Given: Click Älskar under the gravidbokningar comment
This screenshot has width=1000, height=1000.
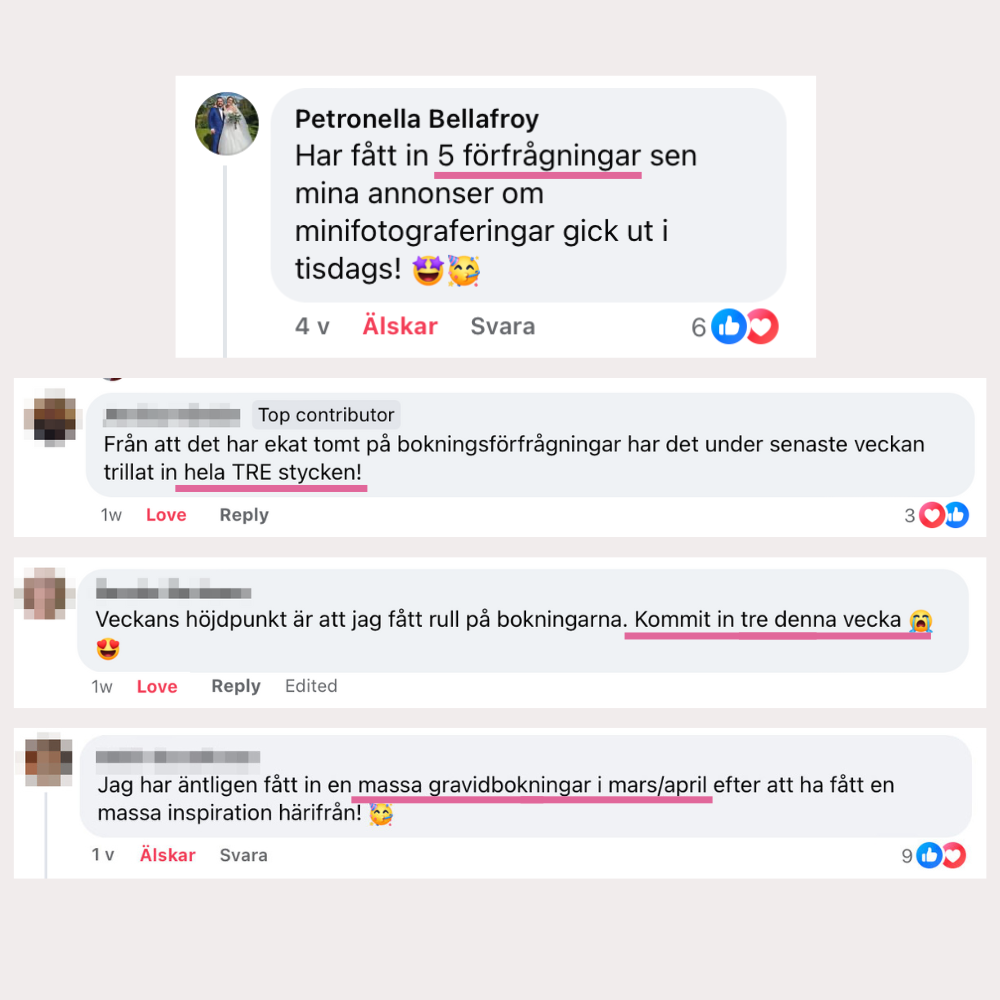Looking at the screenshot, I should 167,855.
